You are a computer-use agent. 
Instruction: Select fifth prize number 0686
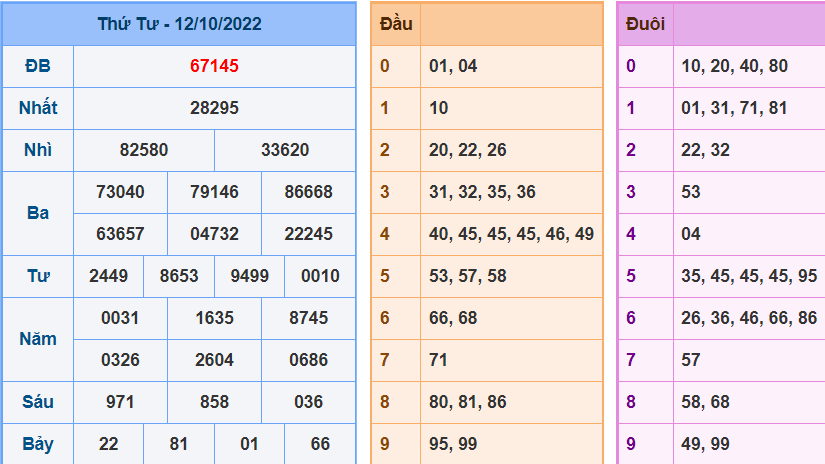tap(308, 360)
